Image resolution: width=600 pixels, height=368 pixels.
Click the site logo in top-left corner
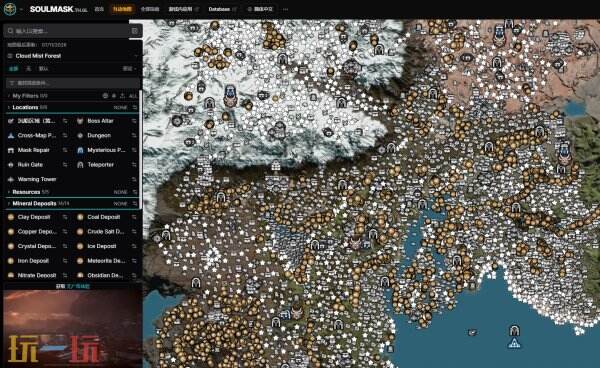click(x=10, y=9)
